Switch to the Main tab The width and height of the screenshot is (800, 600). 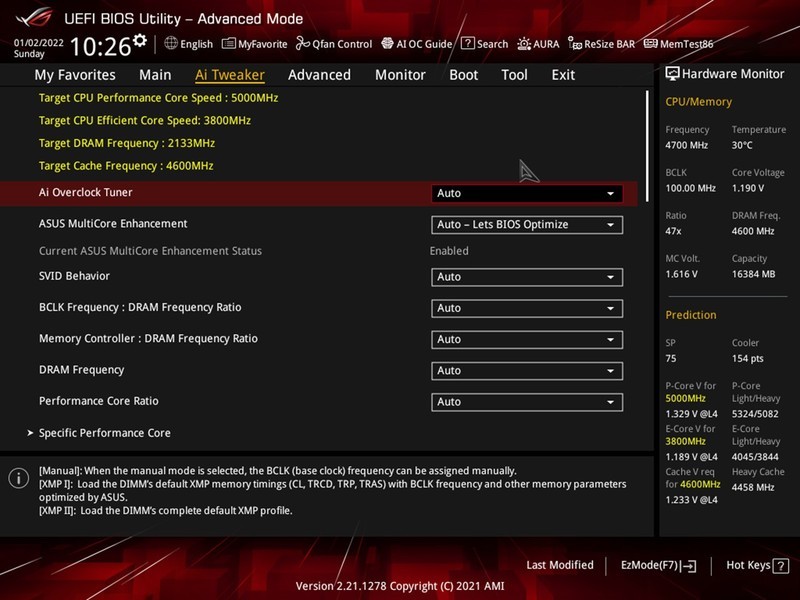tap(155, 75)
